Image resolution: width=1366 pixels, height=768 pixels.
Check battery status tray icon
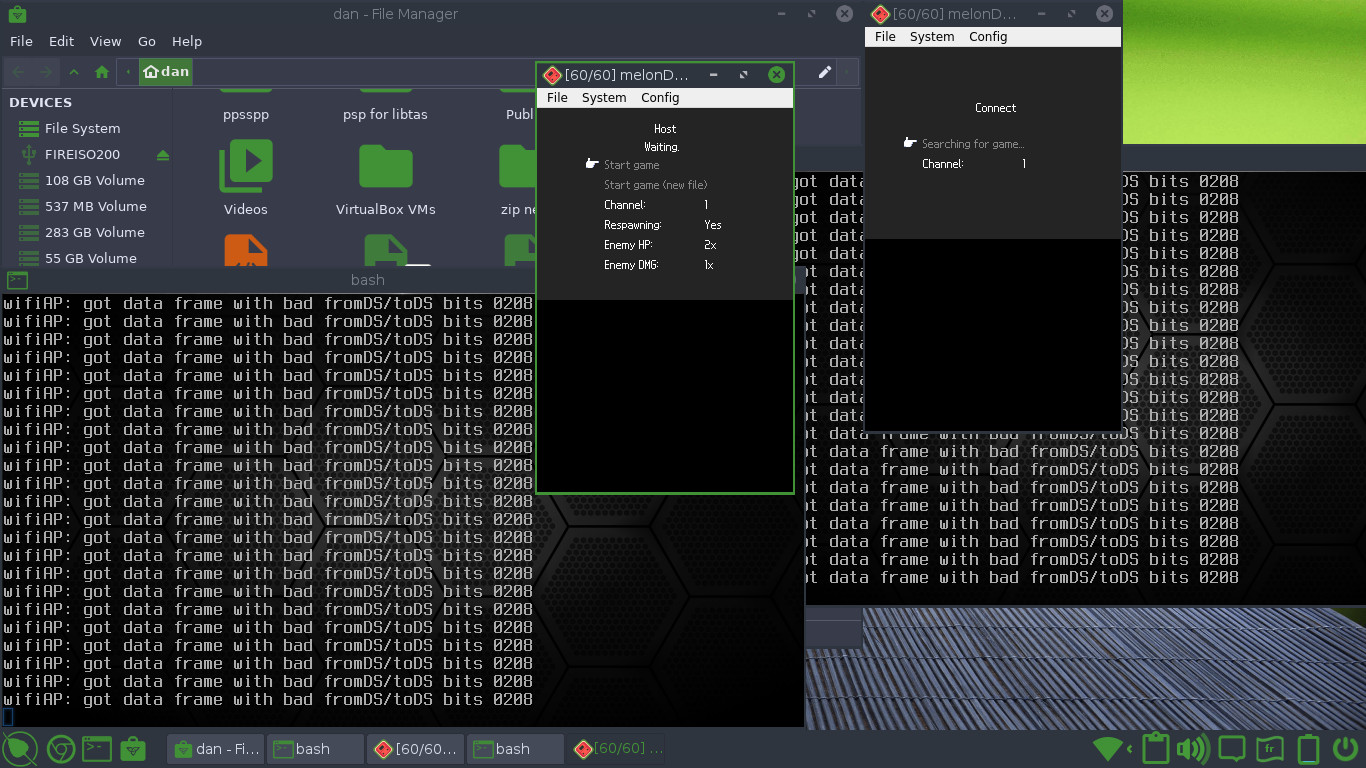(1308, 749)
